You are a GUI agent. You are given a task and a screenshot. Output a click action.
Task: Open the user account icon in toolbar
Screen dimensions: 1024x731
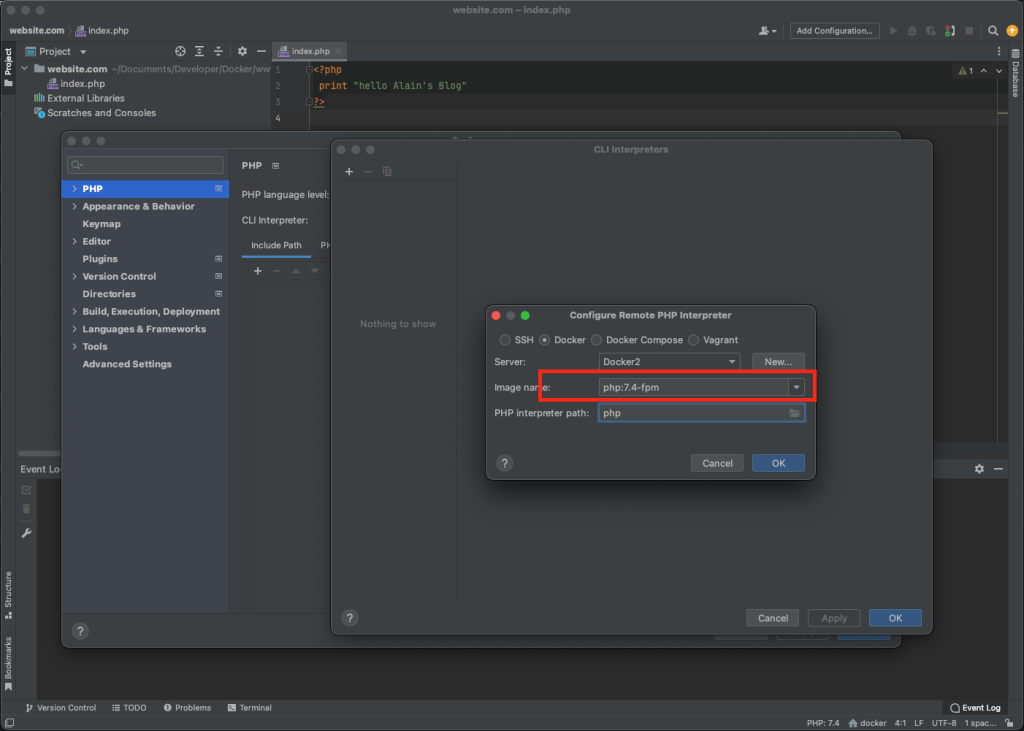coord(767,31)
